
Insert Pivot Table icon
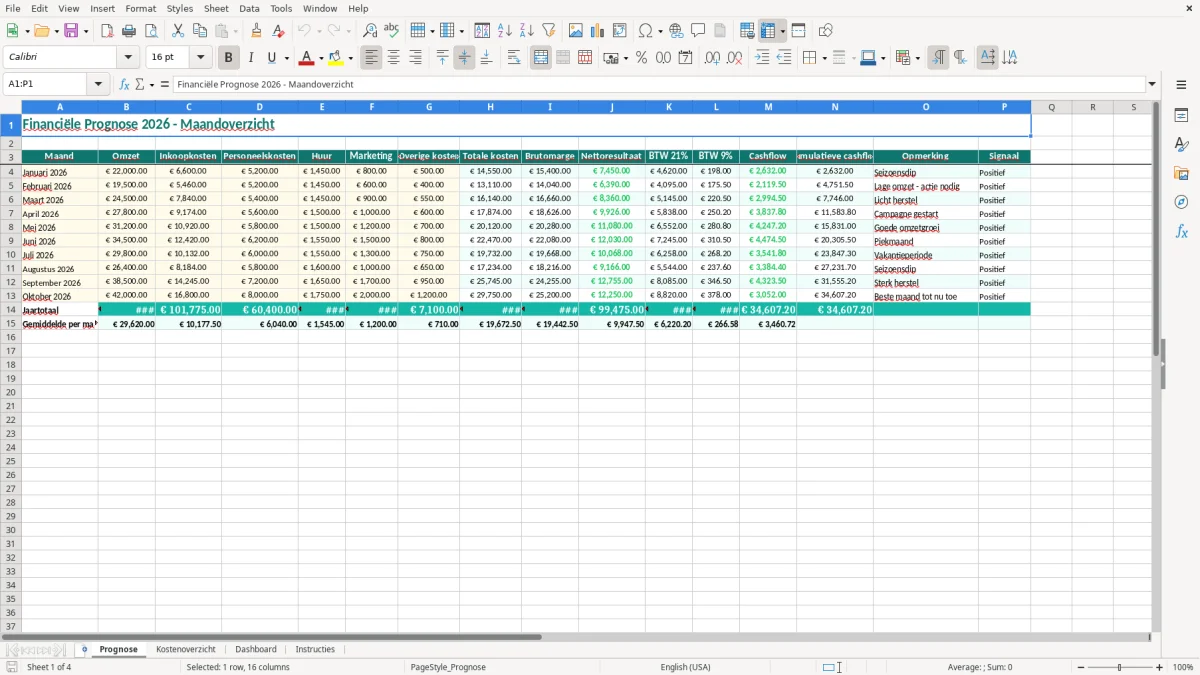619,31
